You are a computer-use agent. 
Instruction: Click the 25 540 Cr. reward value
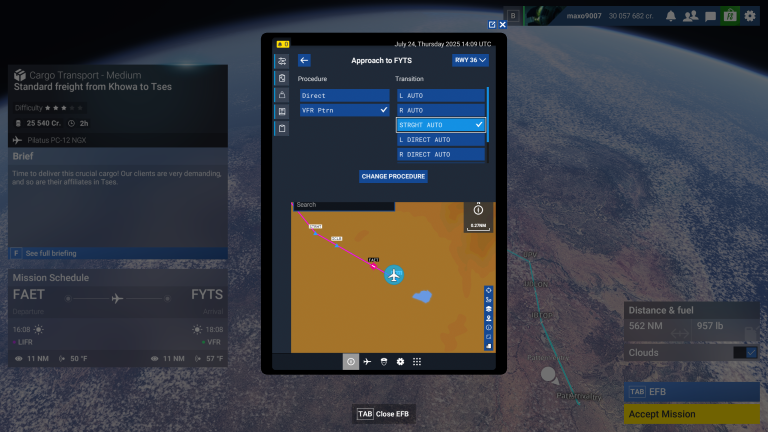tap(44, 123)
